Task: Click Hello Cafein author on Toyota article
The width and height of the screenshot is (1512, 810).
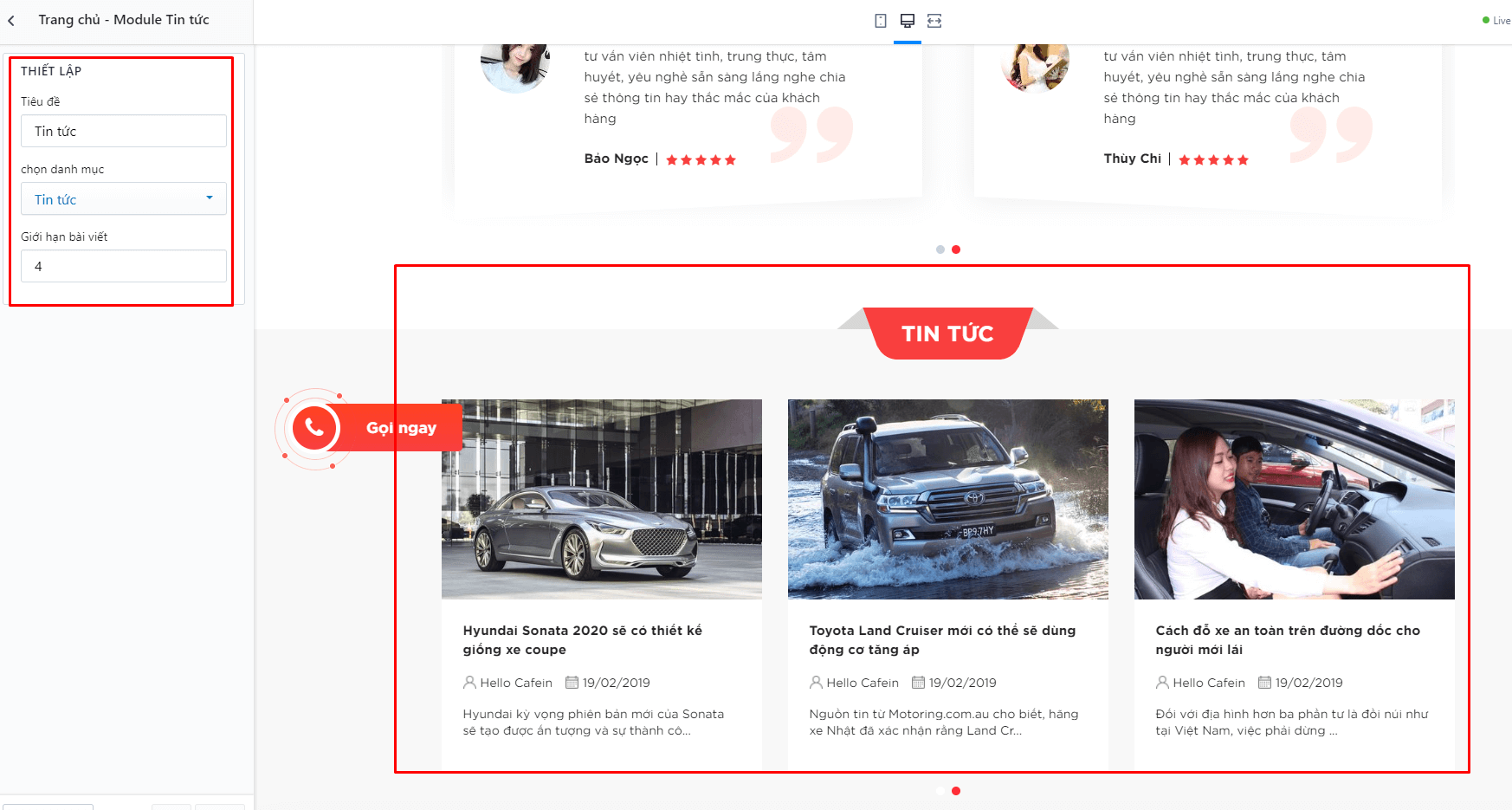Action: tap(863, 683)
